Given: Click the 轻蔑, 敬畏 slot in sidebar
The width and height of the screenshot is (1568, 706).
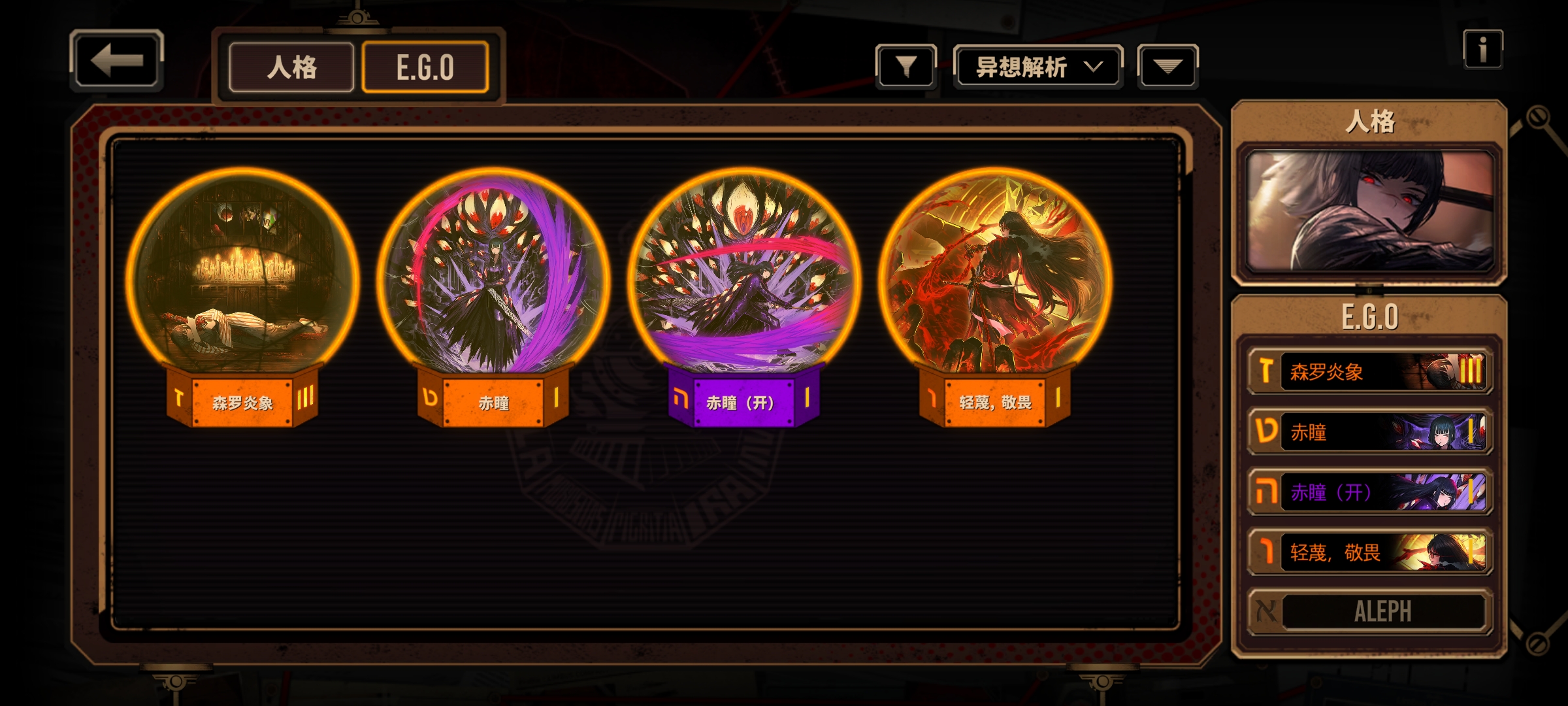Looking at the screenshot, I should [1369, 552].
